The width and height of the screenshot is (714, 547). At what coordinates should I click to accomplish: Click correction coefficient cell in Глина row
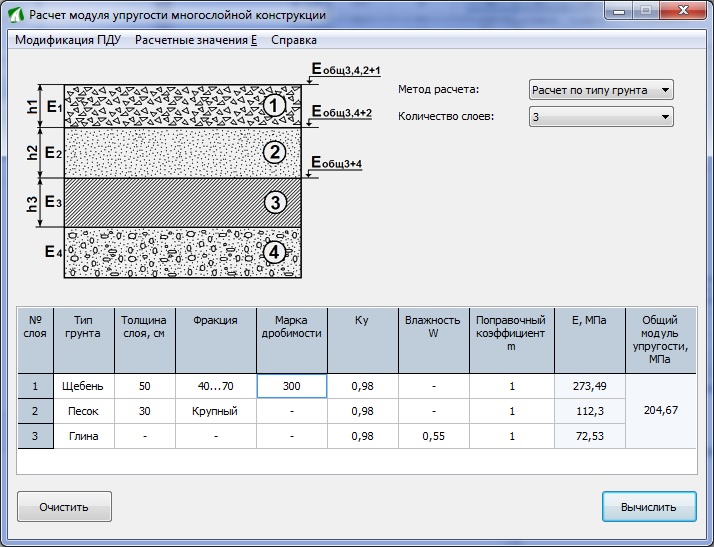coord(512,436)
